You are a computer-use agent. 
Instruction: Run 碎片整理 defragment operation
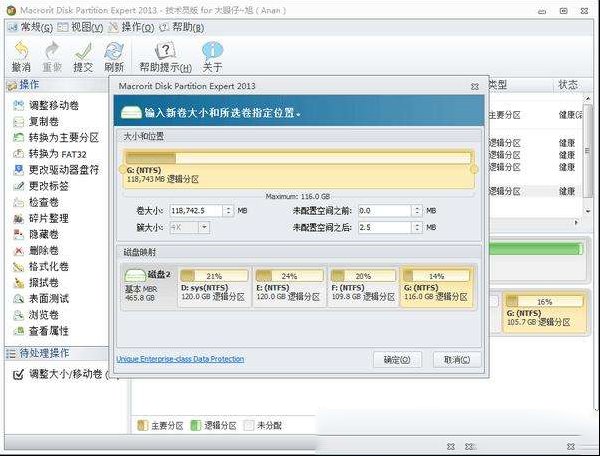(40, 218)
